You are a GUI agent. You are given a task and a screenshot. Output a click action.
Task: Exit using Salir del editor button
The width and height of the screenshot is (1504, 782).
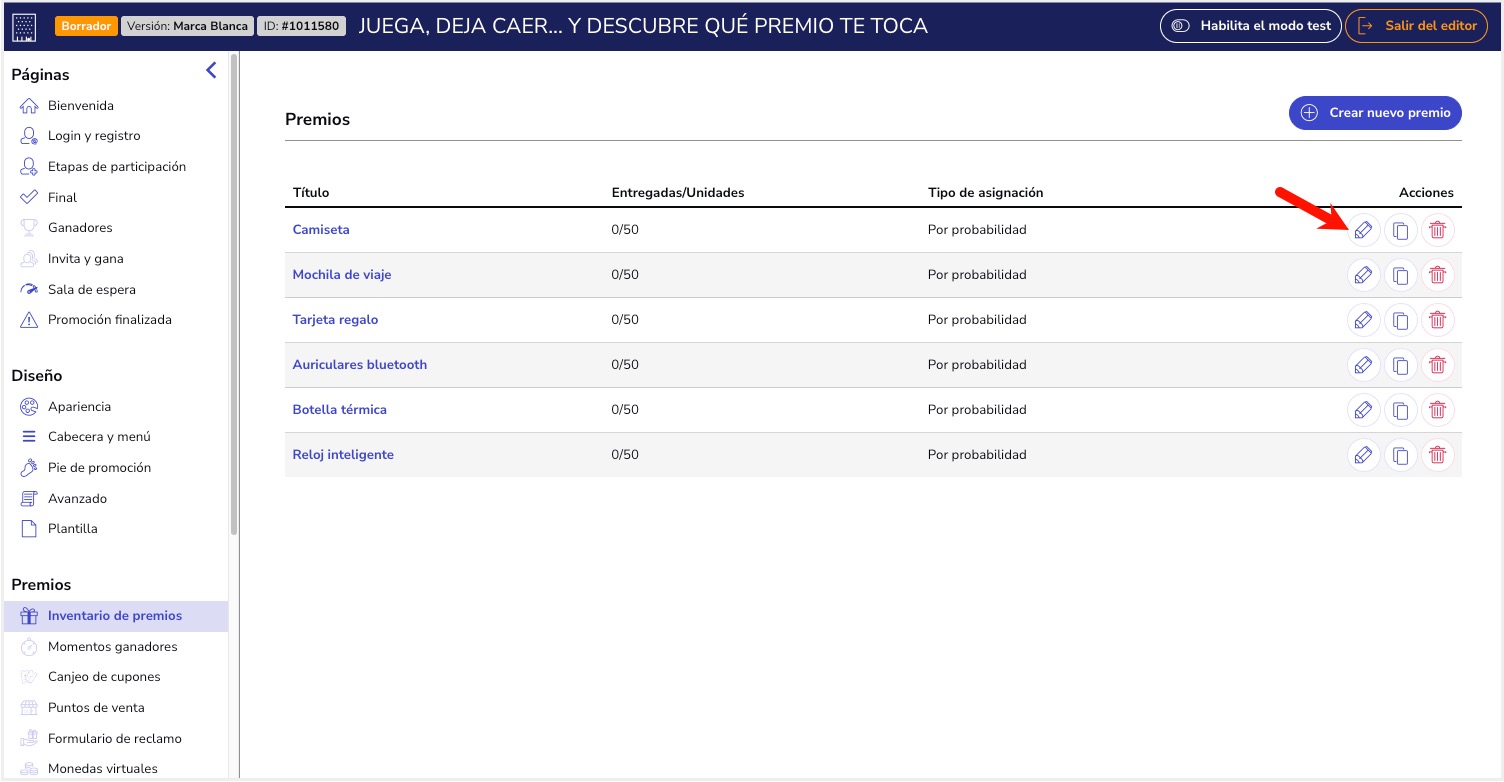click(x=1416, y=26)
